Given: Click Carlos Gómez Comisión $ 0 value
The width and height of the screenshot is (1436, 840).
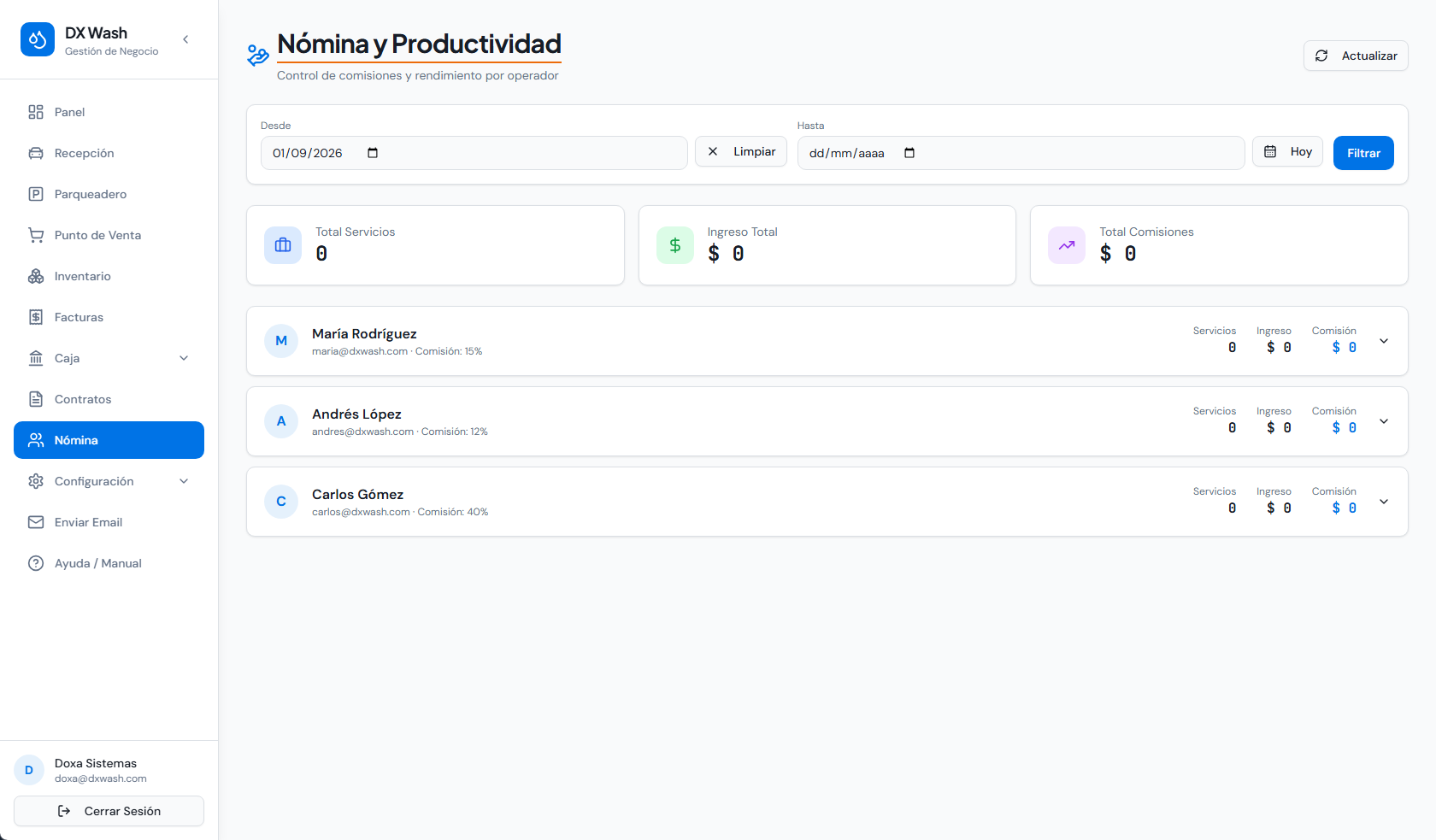Looking at the screenshot, I should click(x=1345, y=508).
